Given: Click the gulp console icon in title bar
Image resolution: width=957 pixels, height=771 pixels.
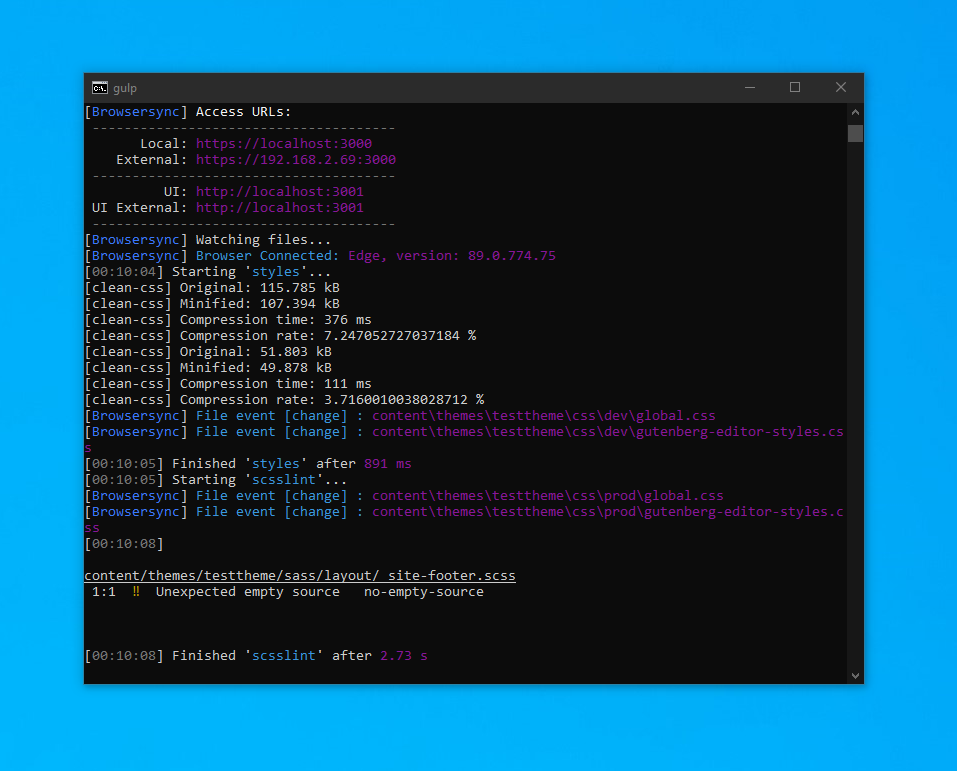Looking at the screenshot, I should tap(99, 88).
